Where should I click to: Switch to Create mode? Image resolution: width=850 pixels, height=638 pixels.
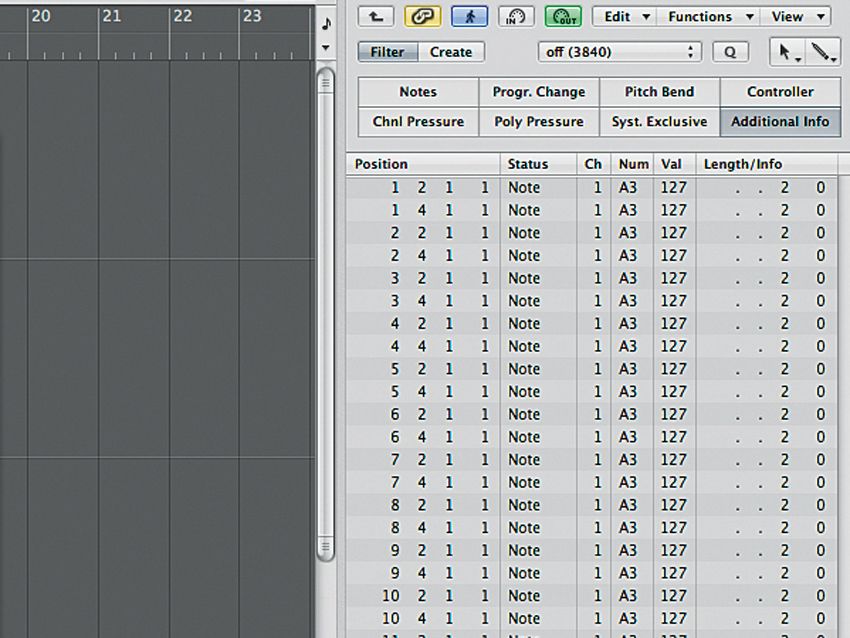click(451, 51)
